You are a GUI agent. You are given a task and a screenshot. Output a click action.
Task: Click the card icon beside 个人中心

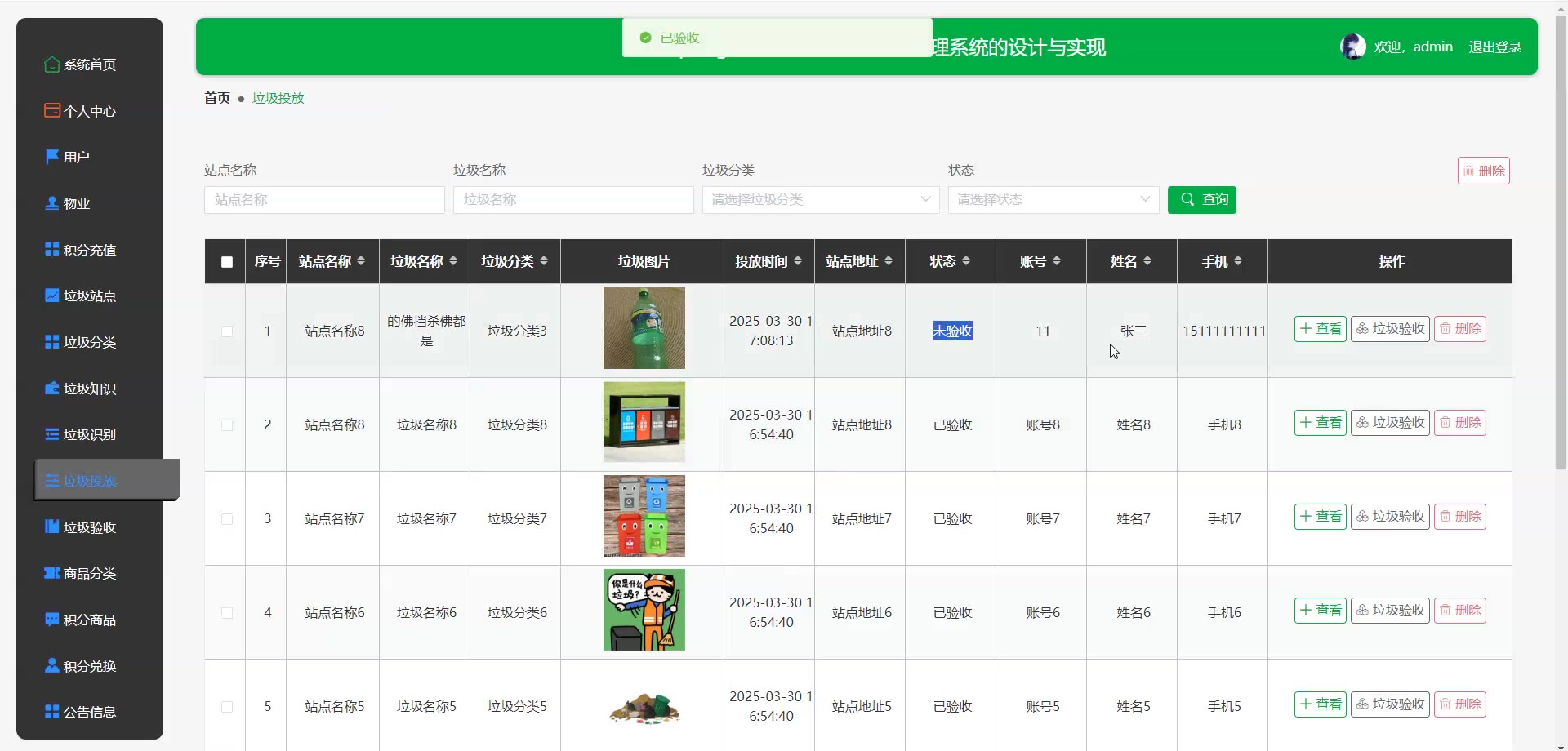[x=51, y=110]
